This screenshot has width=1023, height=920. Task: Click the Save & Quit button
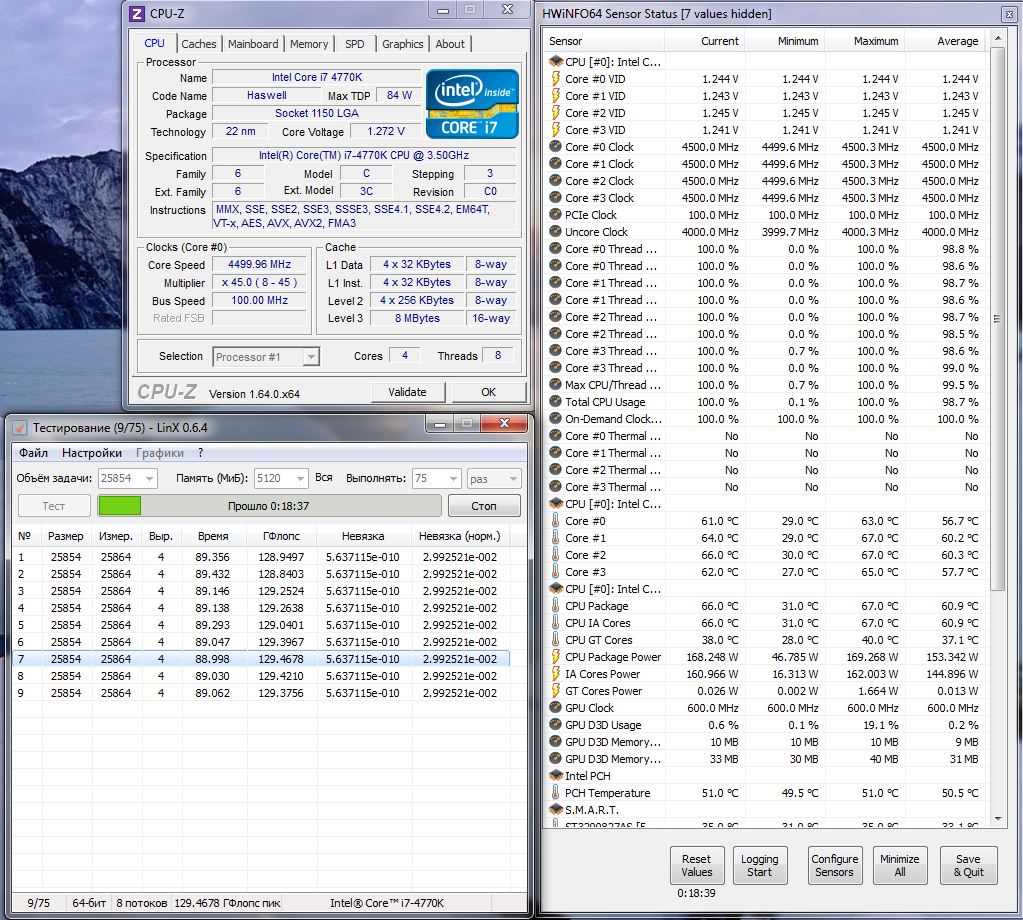pyautogui.click(x=968, y=865)
